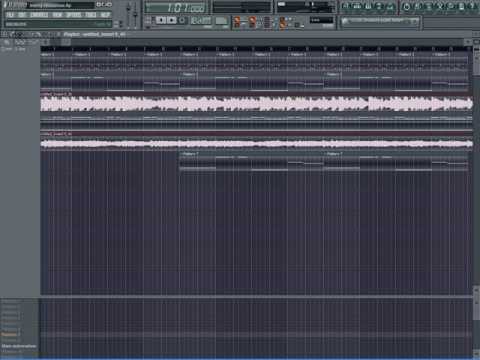Image resolution: width=480 pixels, height=360 pixels.
Task: Toggle song/pattern mode switch
Action: pos(149,21)
